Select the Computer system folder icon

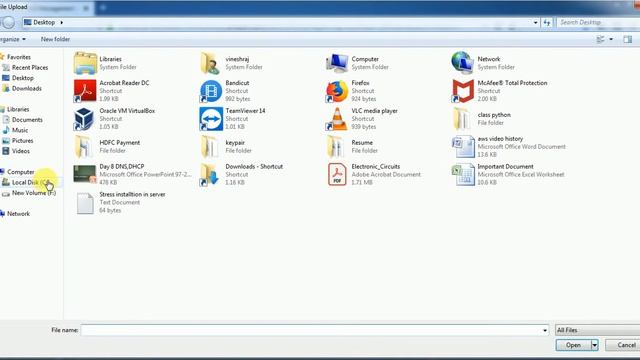[337, 63]
